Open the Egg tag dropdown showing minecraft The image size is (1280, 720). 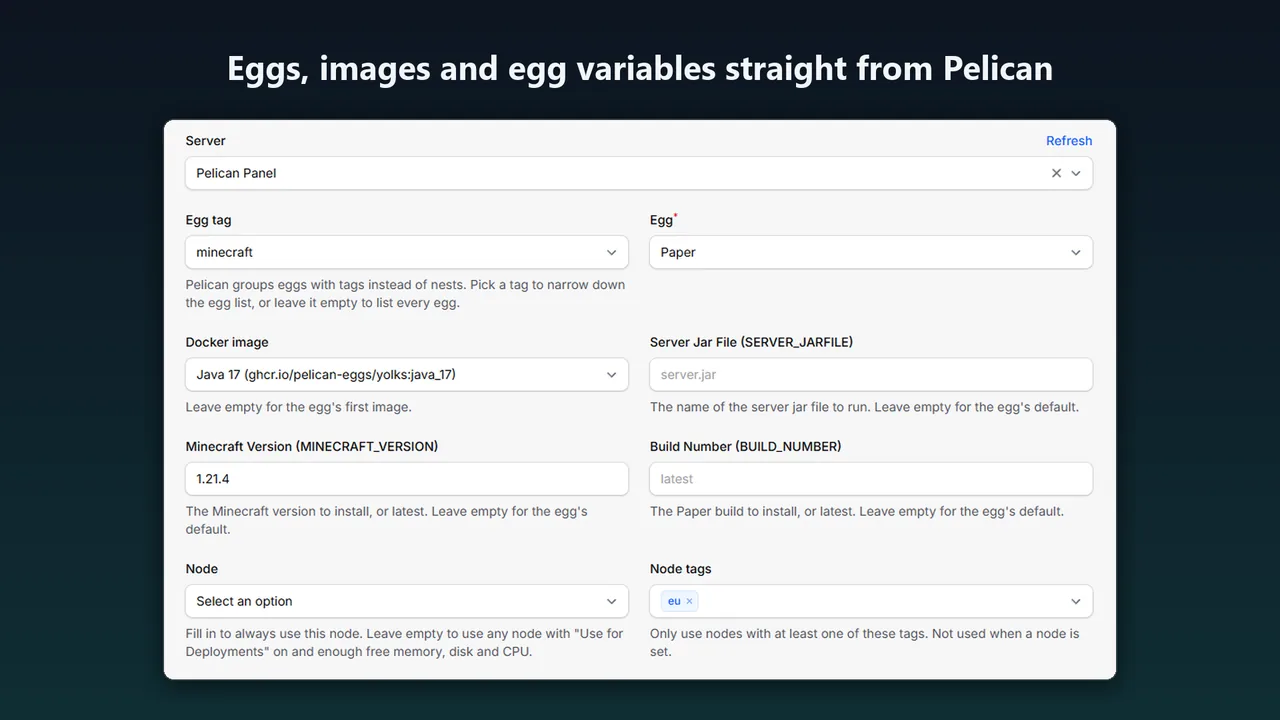(x=407, y=252)
